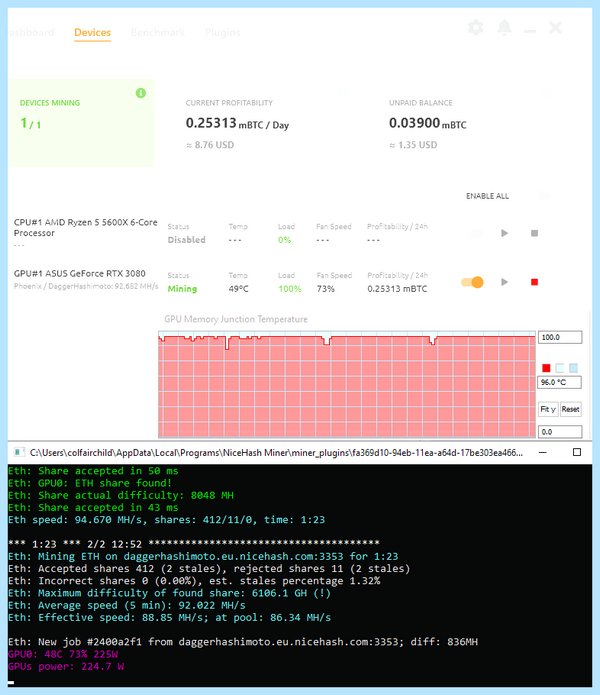Click the GPU#1 0.25313 mBTC profitability value
Screen dimensions: 600x695
[x=397, y=289]
